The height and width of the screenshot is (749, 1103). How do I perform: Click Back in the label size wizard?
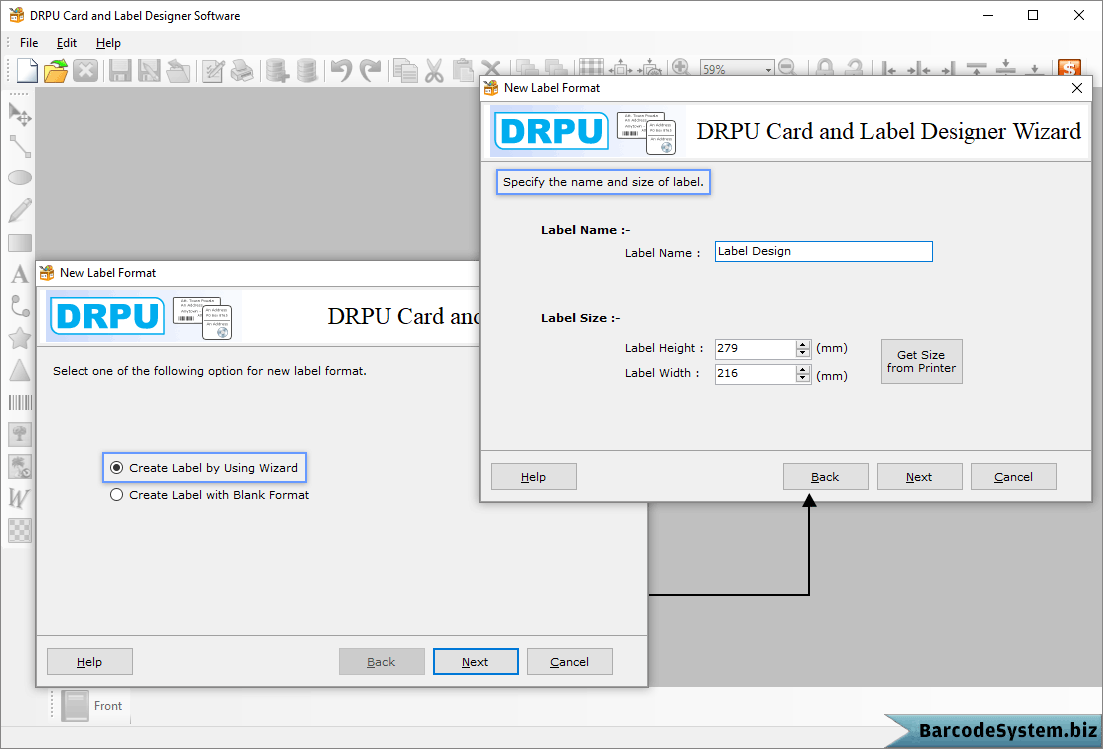point(825,477)
